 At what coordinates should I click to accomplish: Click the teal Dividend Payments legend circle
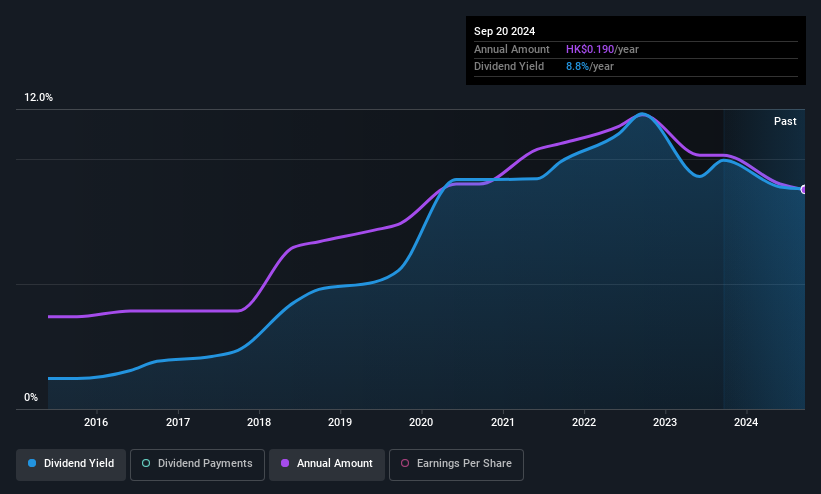click(x=146, y=463)
